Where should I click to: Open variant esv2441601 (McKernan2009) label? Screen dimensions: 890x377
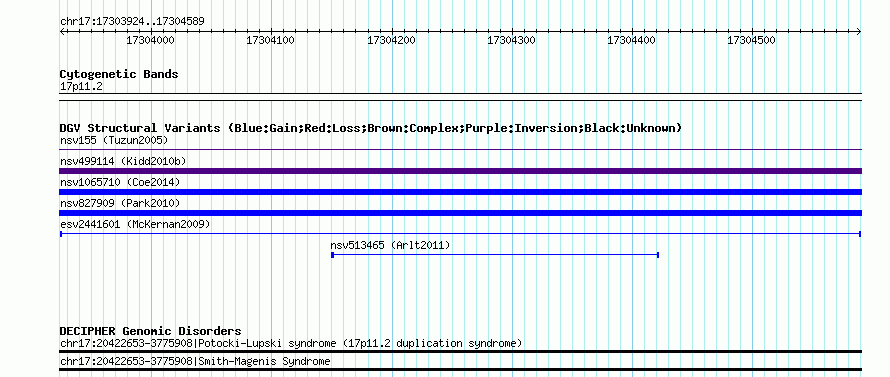pyautogui.click(x=135, y=224)
